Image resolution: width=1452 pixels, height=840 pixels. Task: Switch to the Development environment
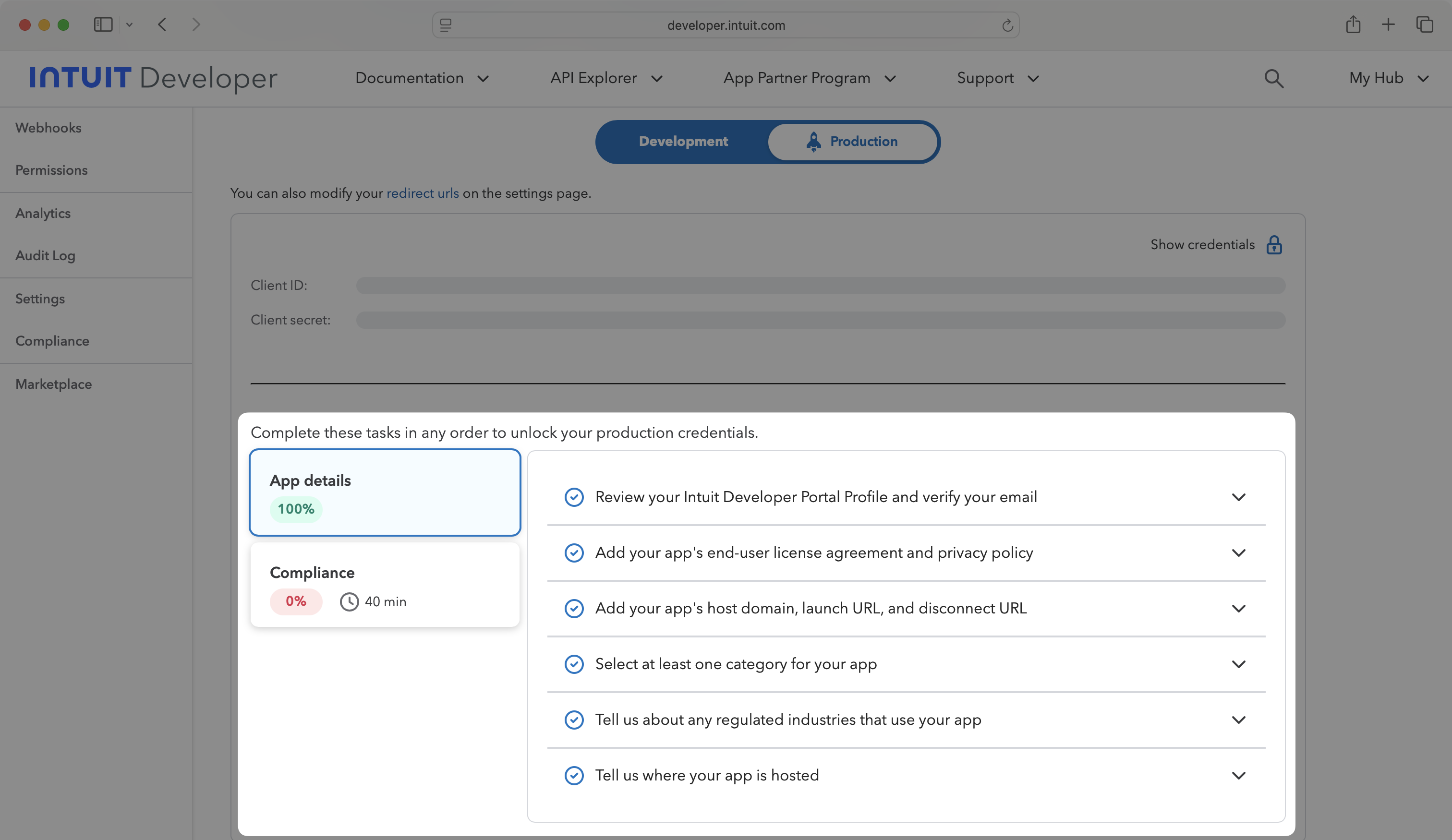[x=683, y=141]
